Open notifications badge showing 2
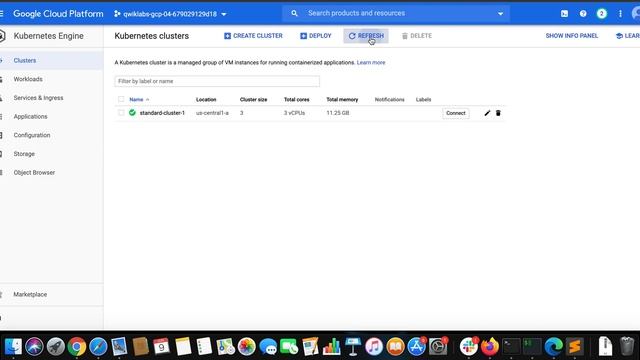640x360 pixels. (601, 14)
